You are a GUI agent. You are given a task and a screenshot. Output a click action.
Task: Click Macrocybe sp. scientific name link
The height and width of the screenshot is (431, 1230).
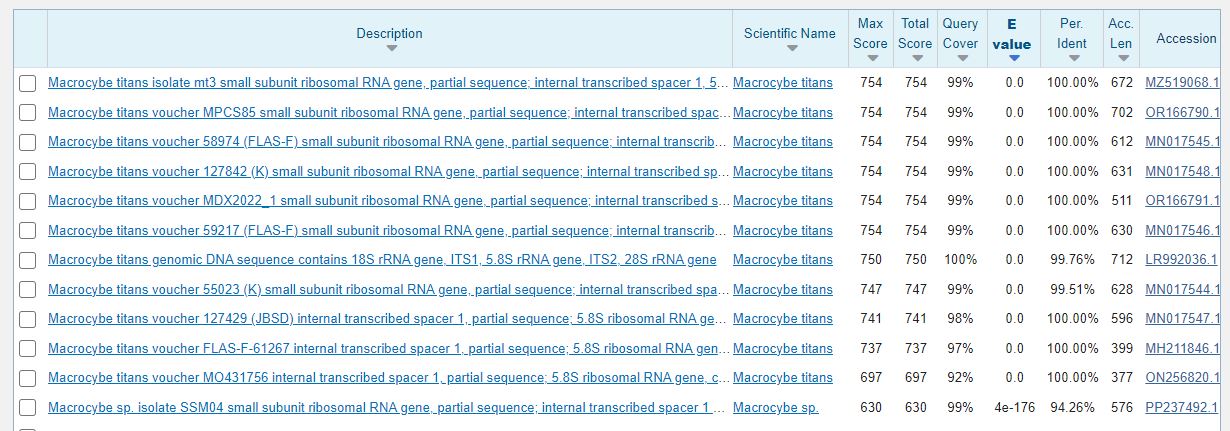pyautogui.click(x=775, y=408)
